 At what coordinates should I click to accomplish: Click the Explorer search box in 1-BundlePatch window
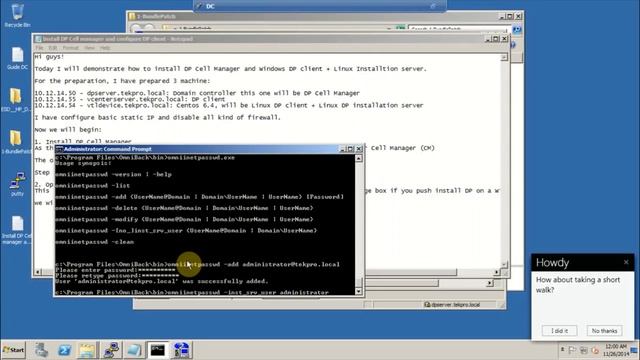coord(458,29)
